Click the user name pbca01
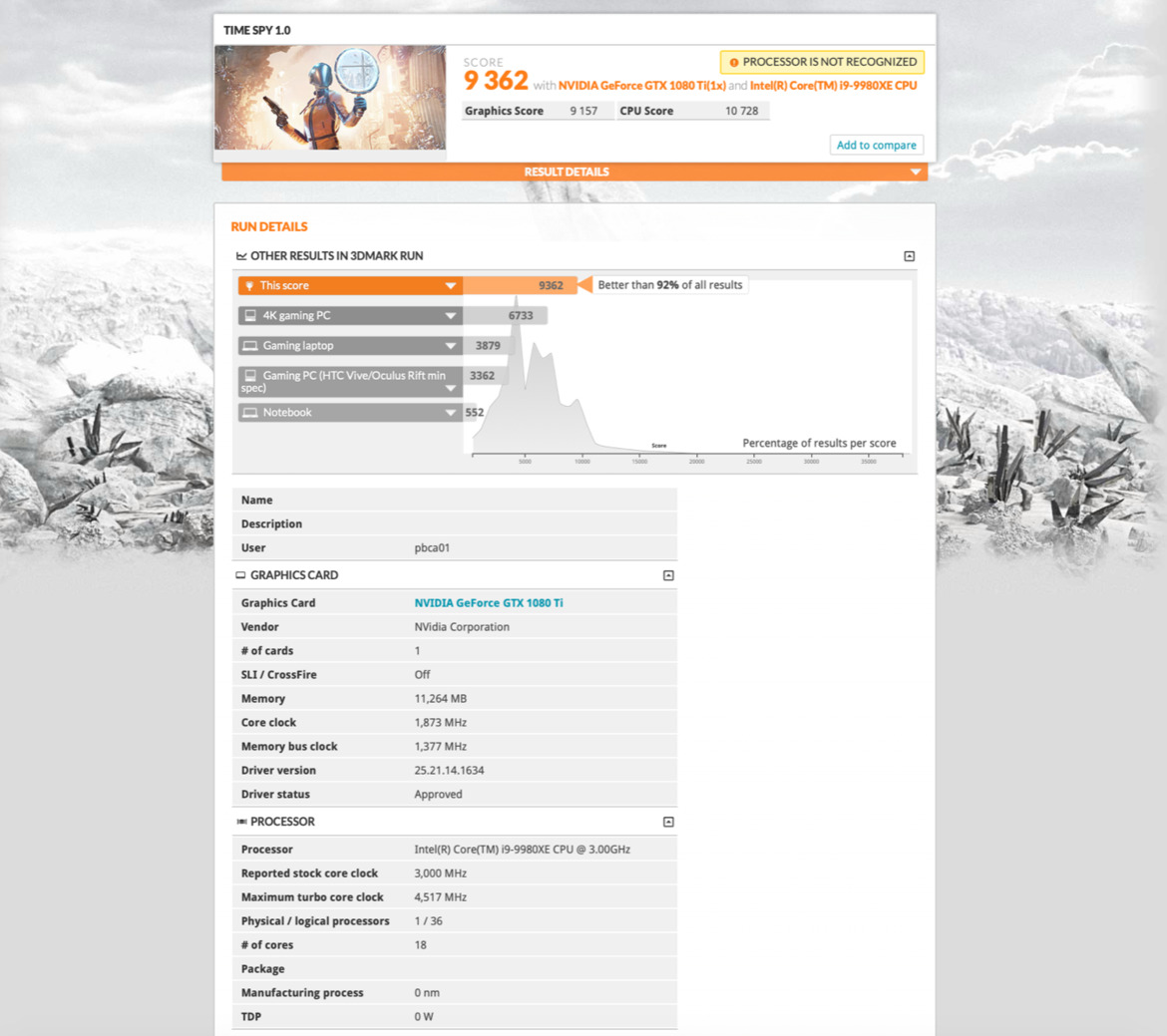This screenshot has width=1167, height=1036. point(432,547)
